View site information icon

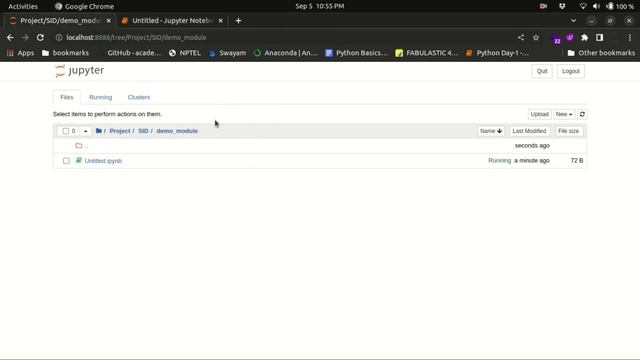59,38
